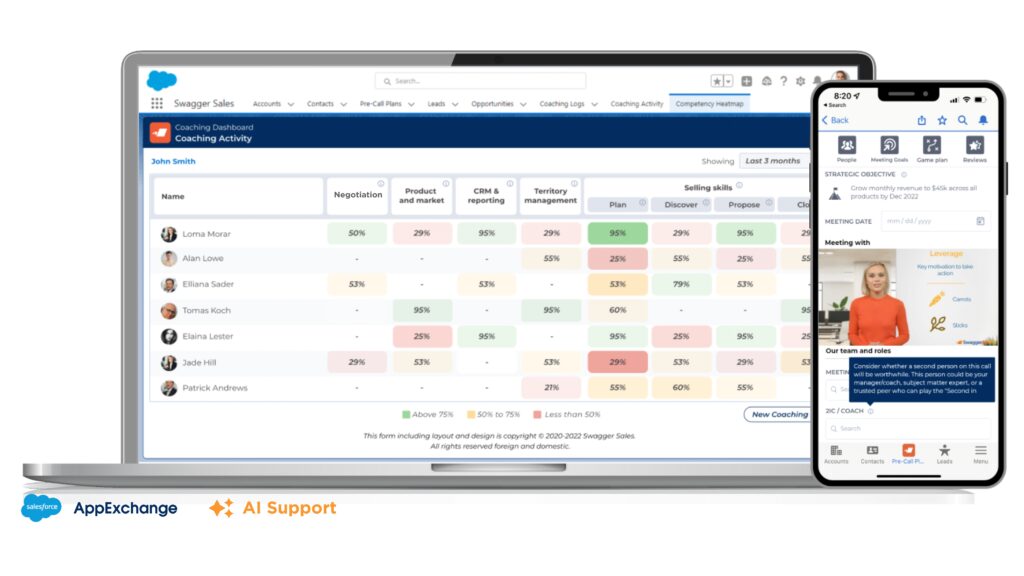Click the John Smith name link

click(x=173, y=161)
